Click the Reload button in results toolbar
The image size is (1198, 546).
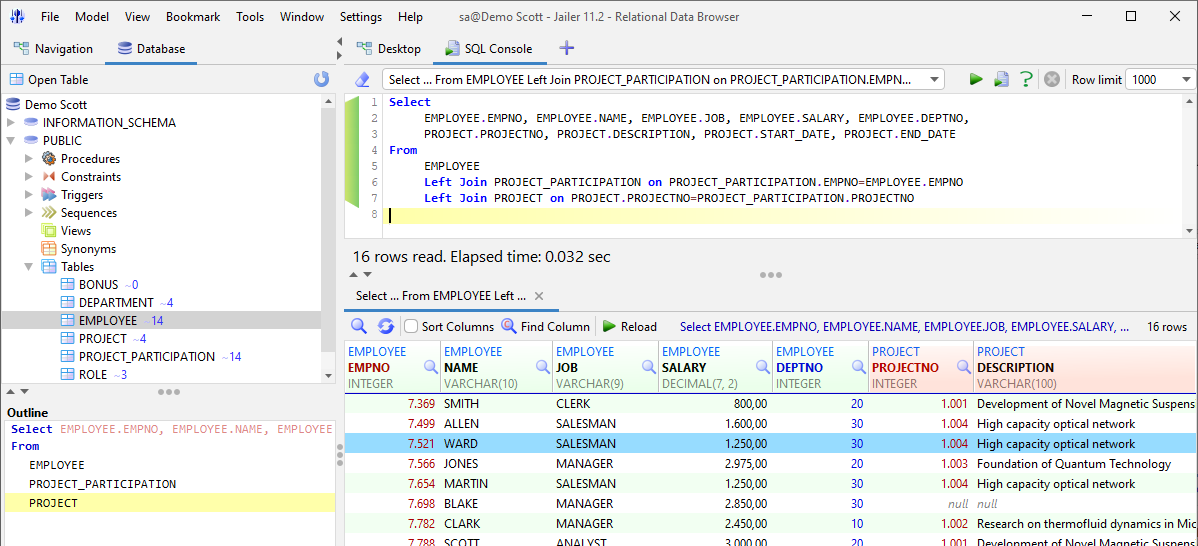pos(630,326)
